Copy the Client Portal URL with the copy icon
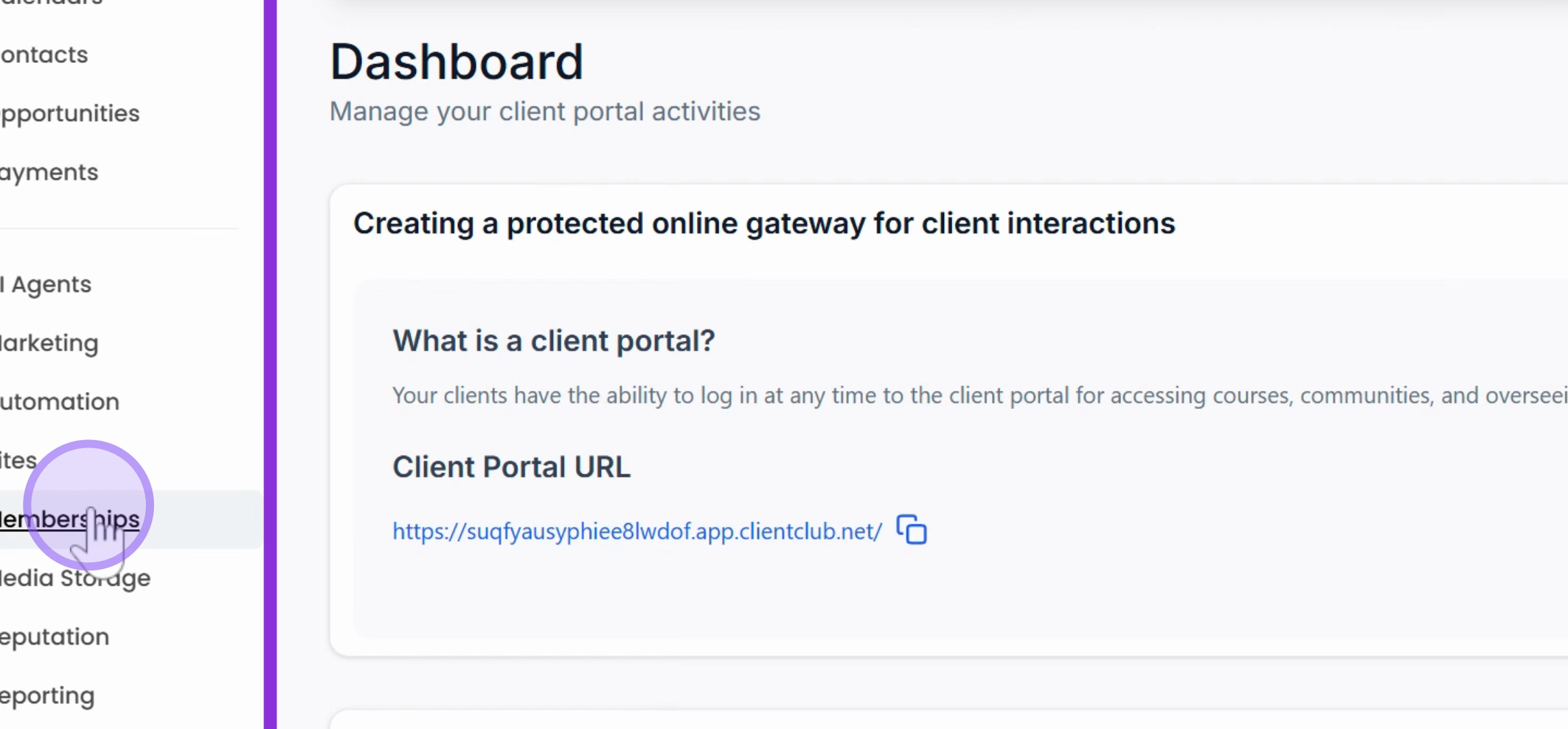The height and width of the screenshot is (729, 1568). [912, 529]
